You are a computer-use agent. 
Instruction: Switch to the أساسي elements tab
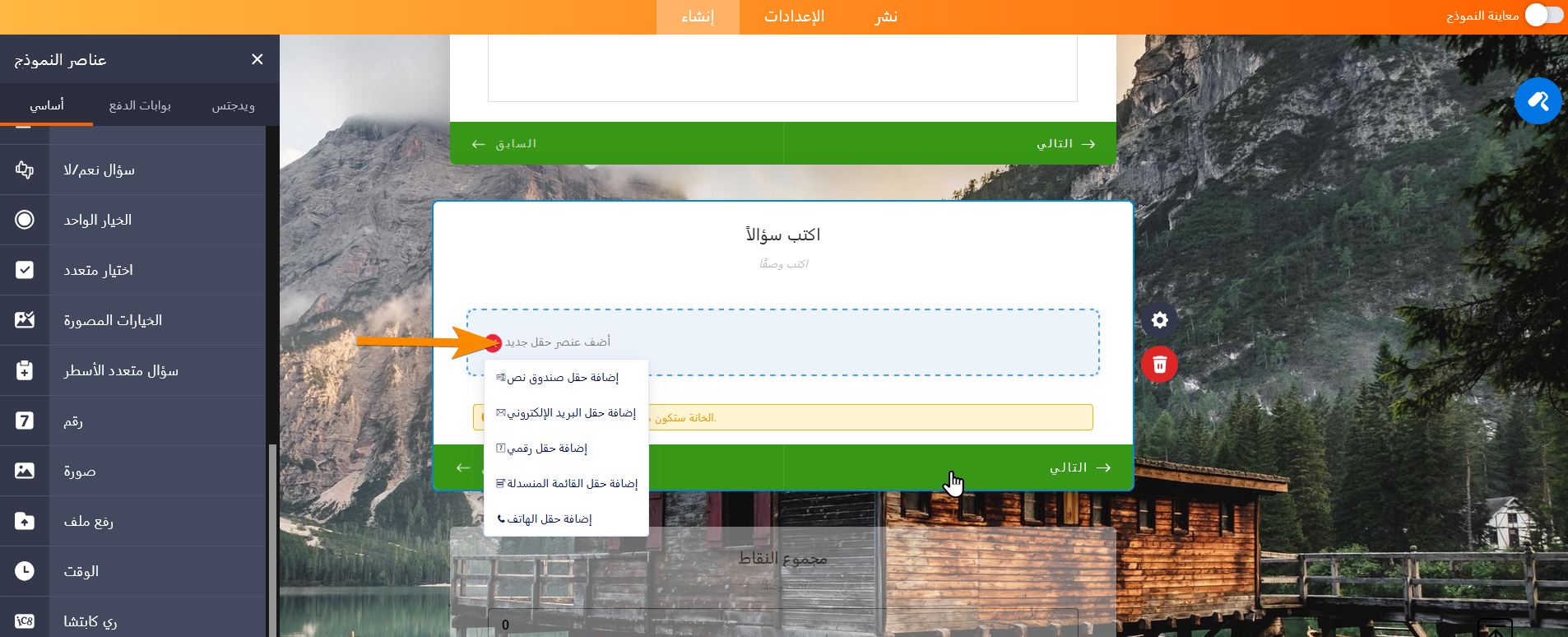pyautogui.click(x=47, y=105)
